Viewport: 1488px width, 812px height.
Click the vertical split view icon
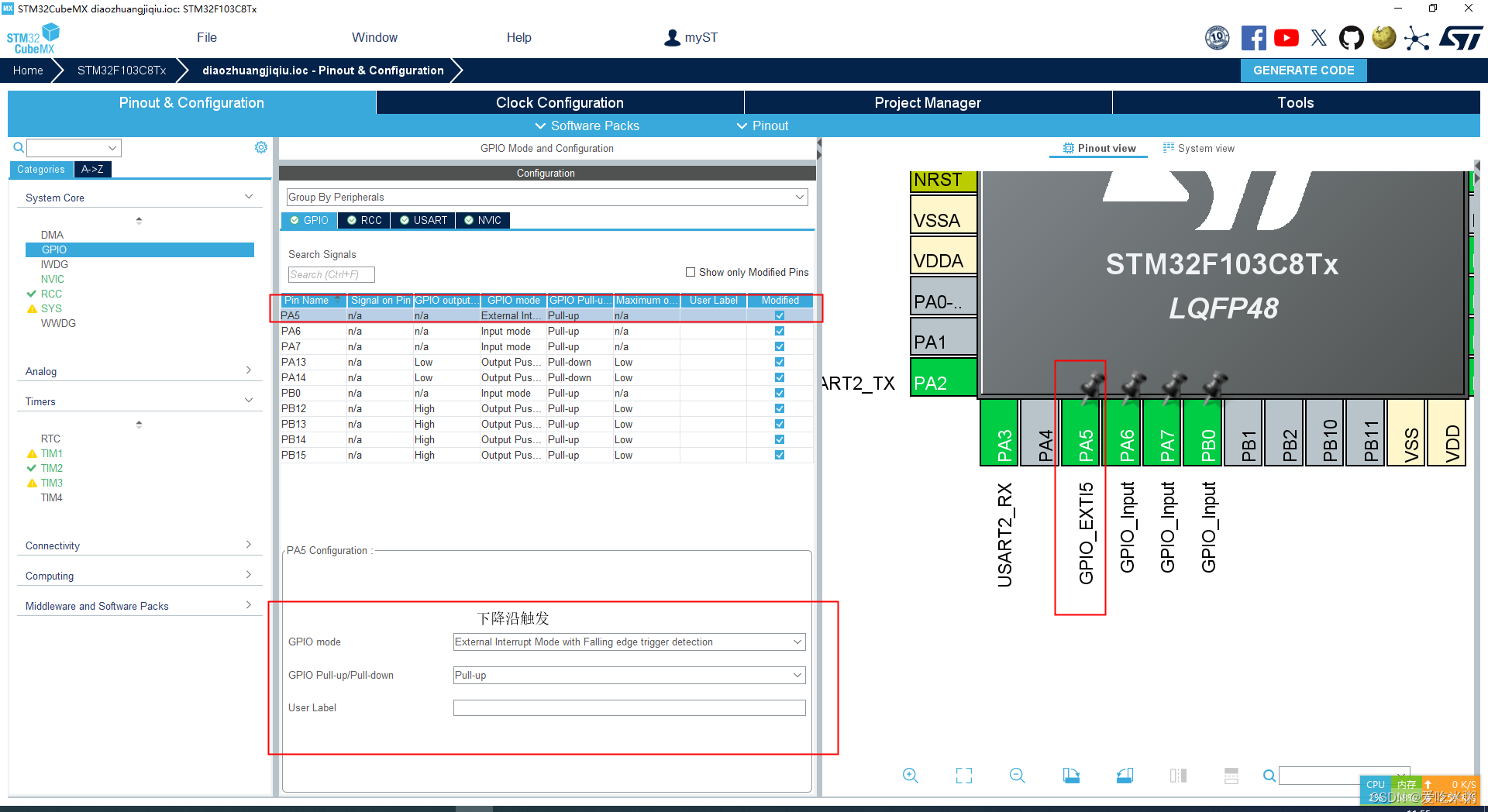[1178, 776]
